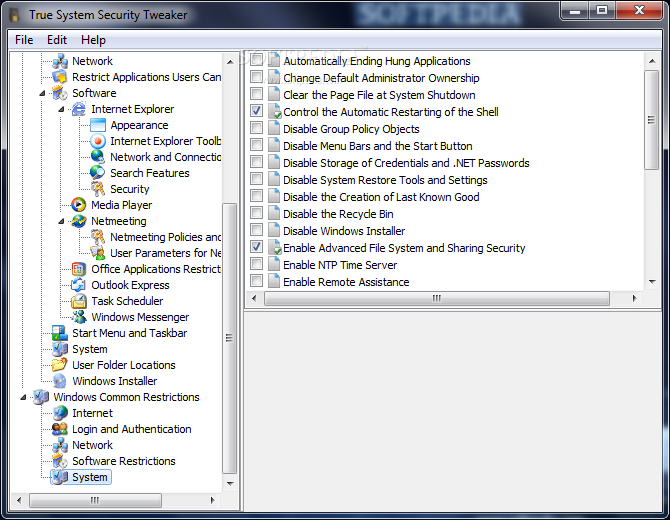This screenshot has width=670, height=520.
Task: Click the Start Menu and Taskbar icon
Action: 60,333
